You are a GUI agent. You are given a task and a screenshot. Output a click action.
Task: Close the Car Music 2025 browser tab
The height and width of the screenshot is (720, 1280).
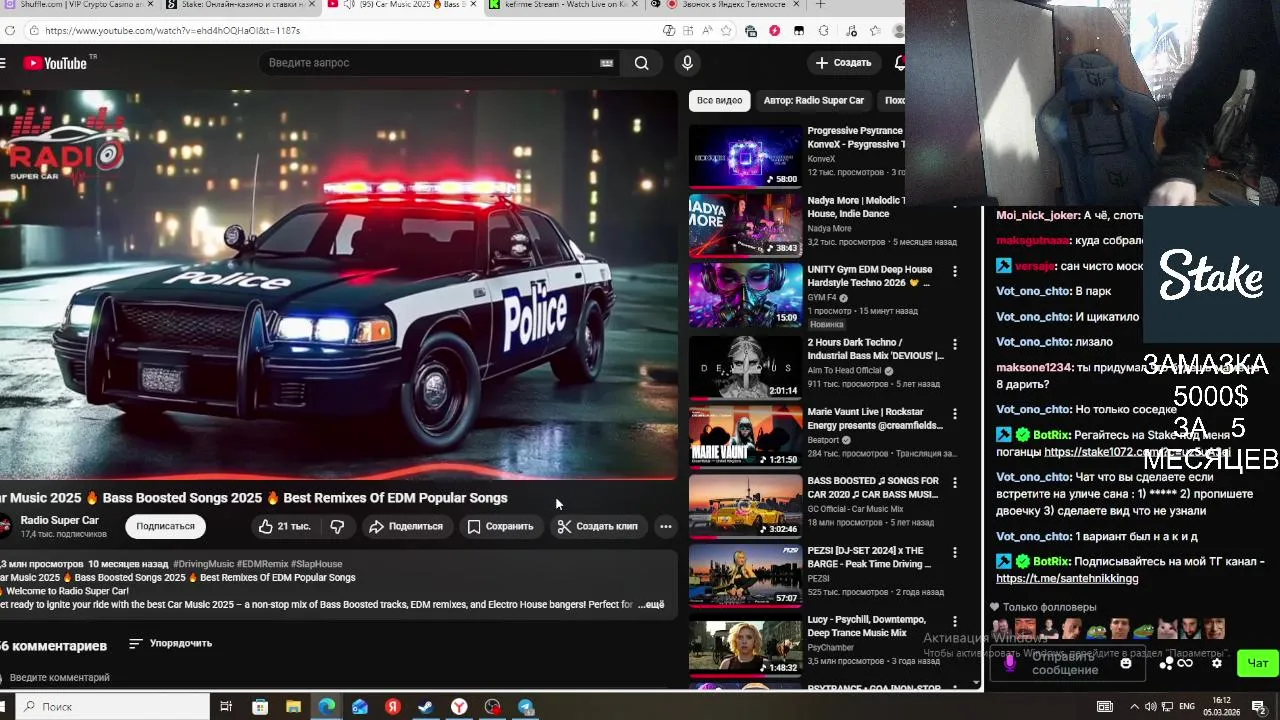tap(472, 4)
